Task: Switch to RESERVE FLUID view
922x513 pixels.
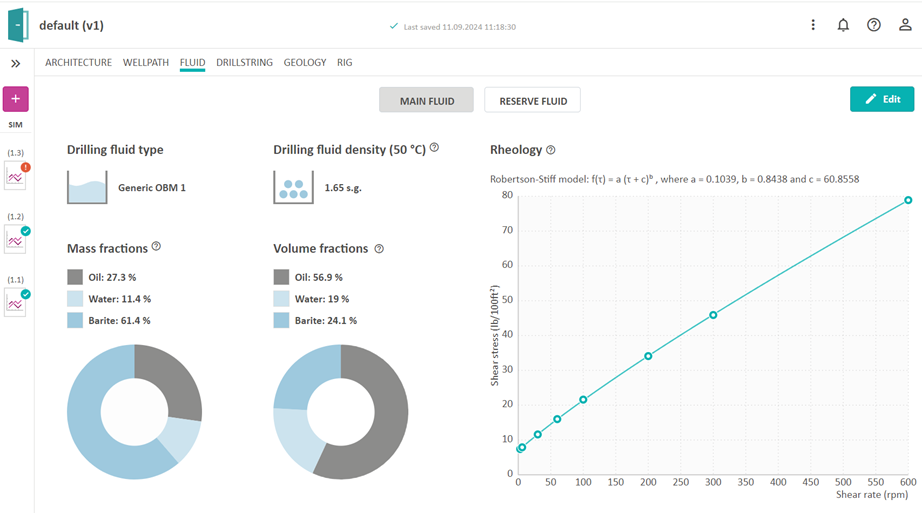Action: click(x=532, y=101)
